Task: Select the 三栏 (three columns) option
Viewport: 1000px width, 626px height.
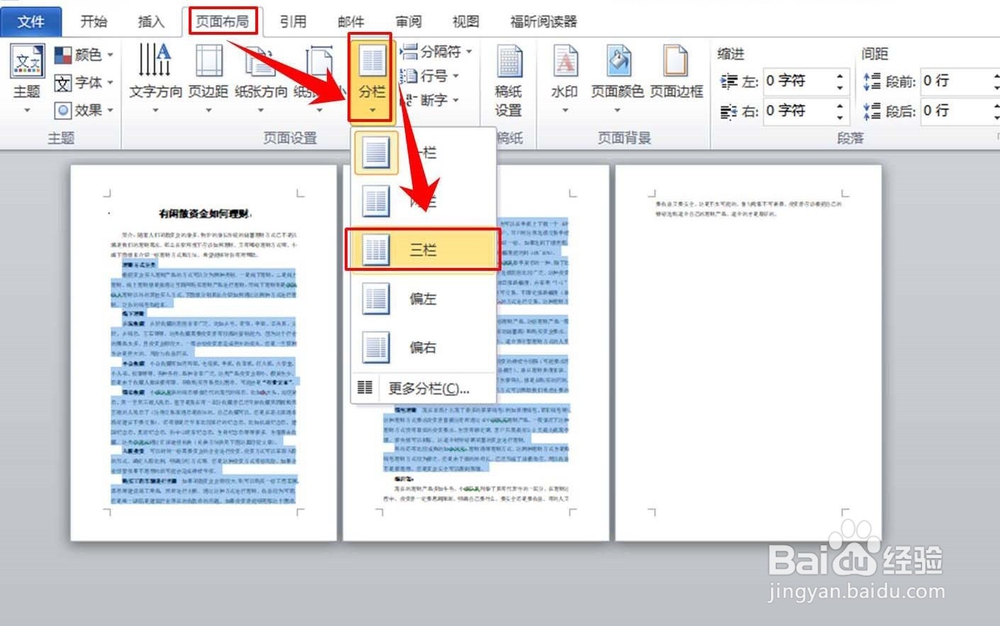Action: coord(422,250)
